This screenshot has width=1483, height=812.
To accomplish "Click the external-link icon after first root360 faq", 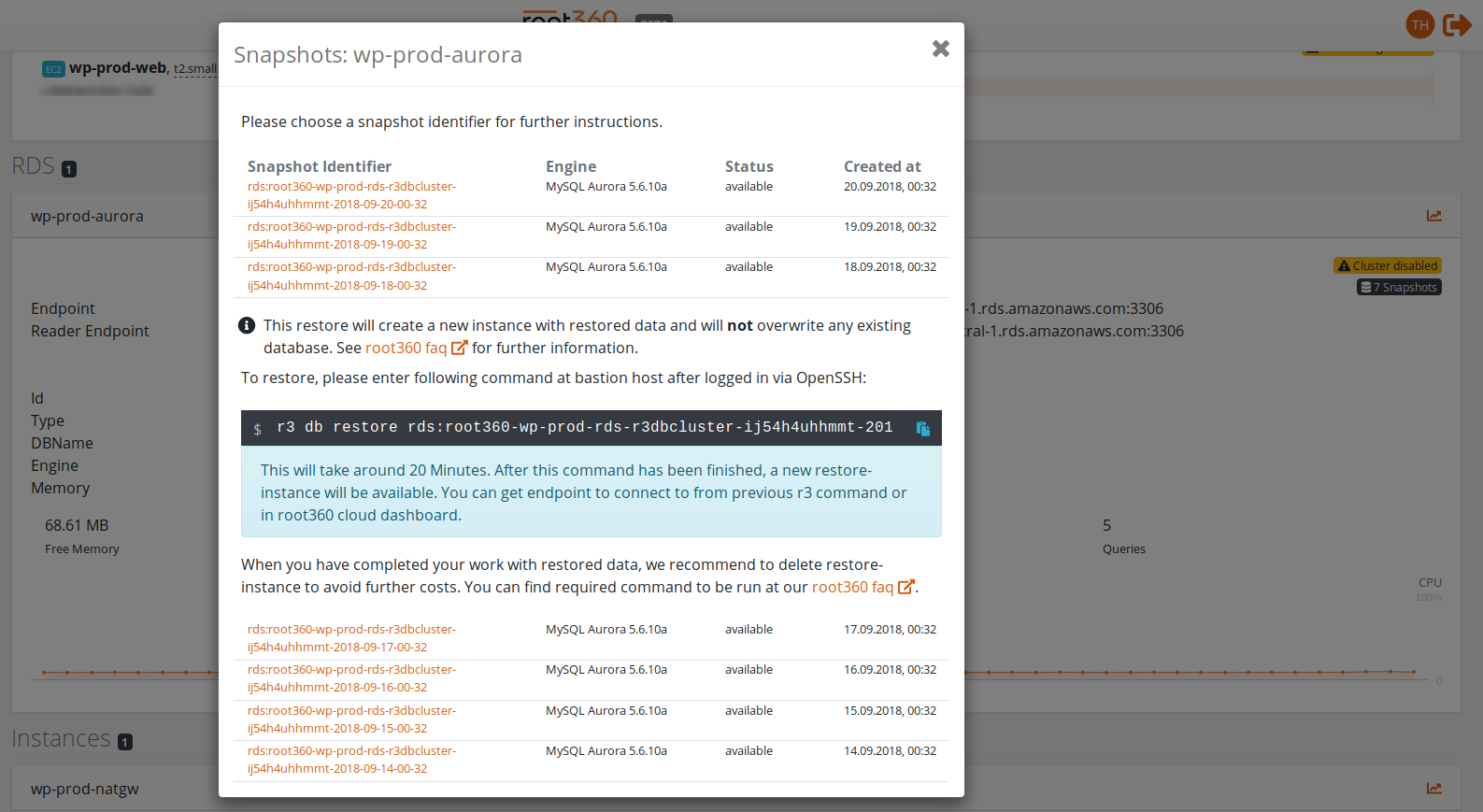I will pos(459,348).
